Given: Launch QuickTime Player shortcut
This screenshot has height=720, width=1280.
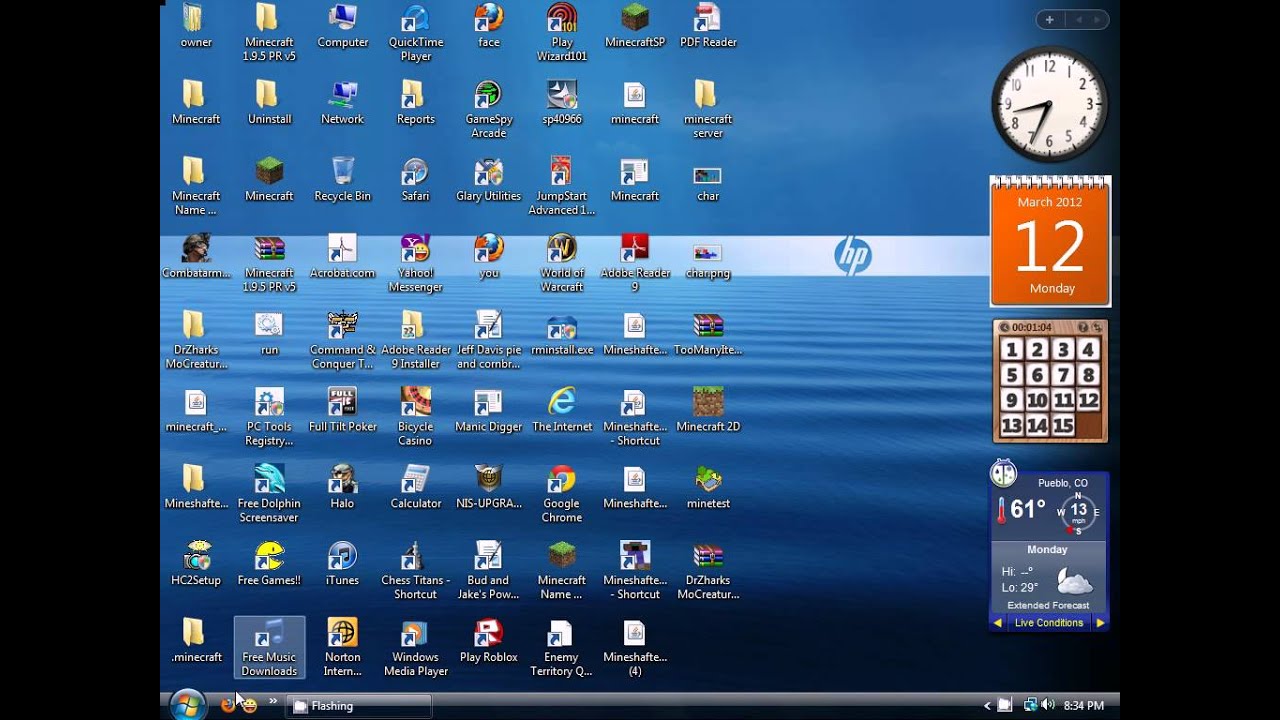Looking at the screenshot, I should click(416, 33).
